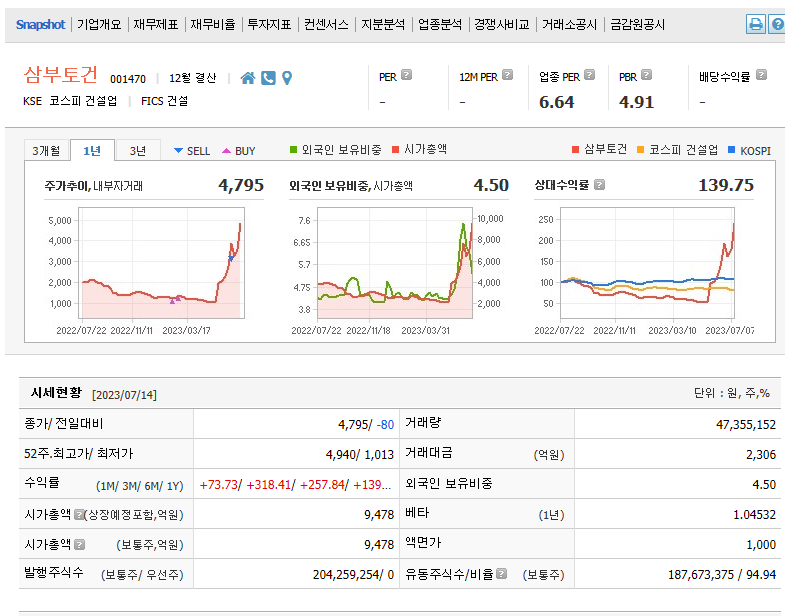Click stock code 001470
The image size is (785, 616).
coord(128,79)
